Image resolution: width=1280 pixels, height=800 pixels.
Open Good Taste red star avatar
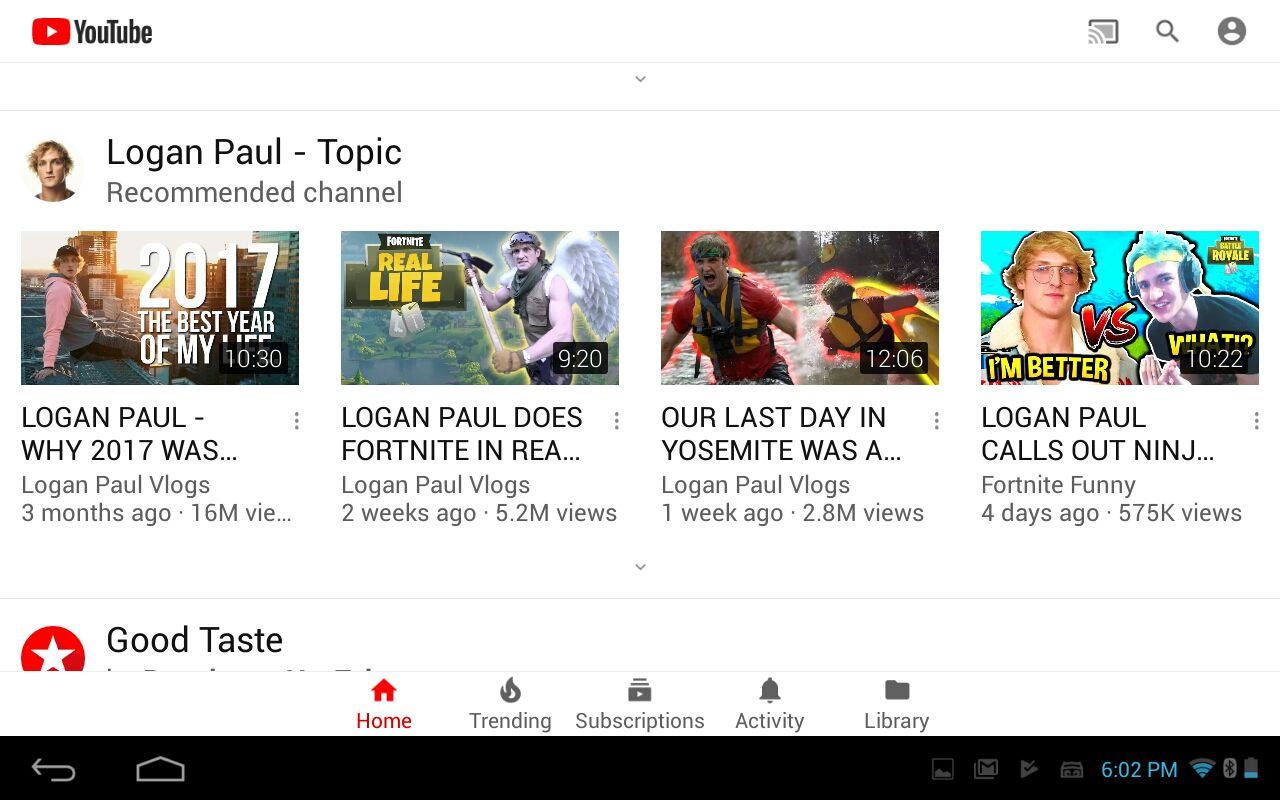click(52, 649)
